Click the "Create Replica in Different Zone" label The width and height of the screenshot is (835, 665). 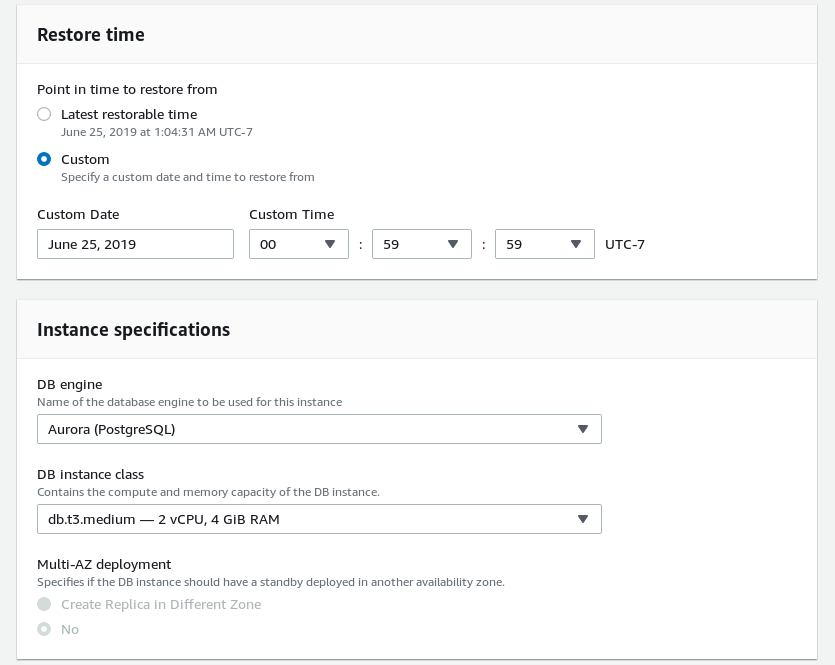pos(161,604)
